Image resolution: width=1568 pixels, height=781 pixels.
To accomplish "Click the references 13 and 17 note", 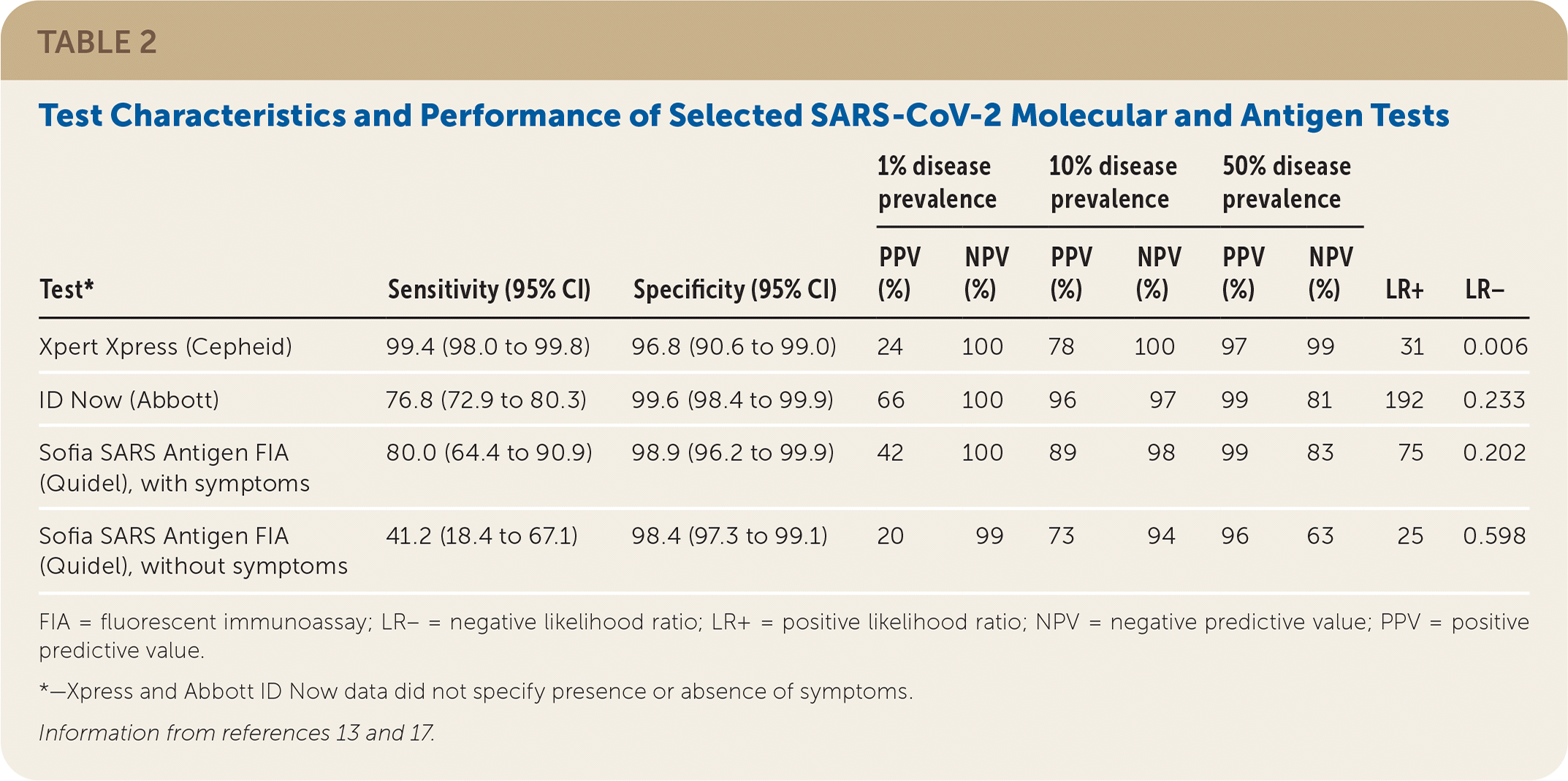I will (237, 733).
